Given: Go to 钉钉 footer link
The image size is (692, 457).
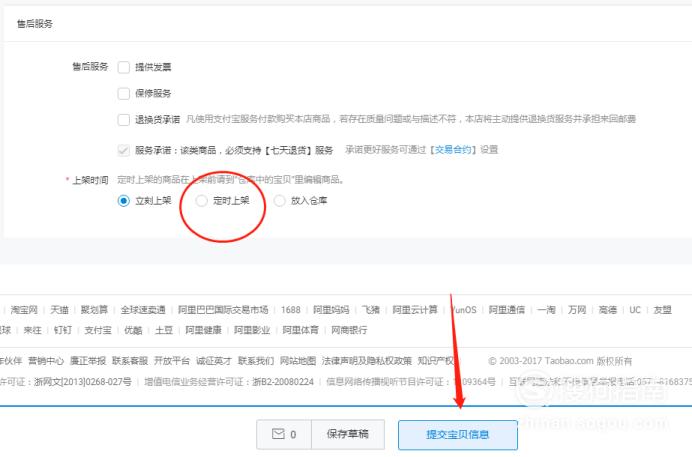Looking at the screenshot, I should pyautogui.click(x=63, y=330).
